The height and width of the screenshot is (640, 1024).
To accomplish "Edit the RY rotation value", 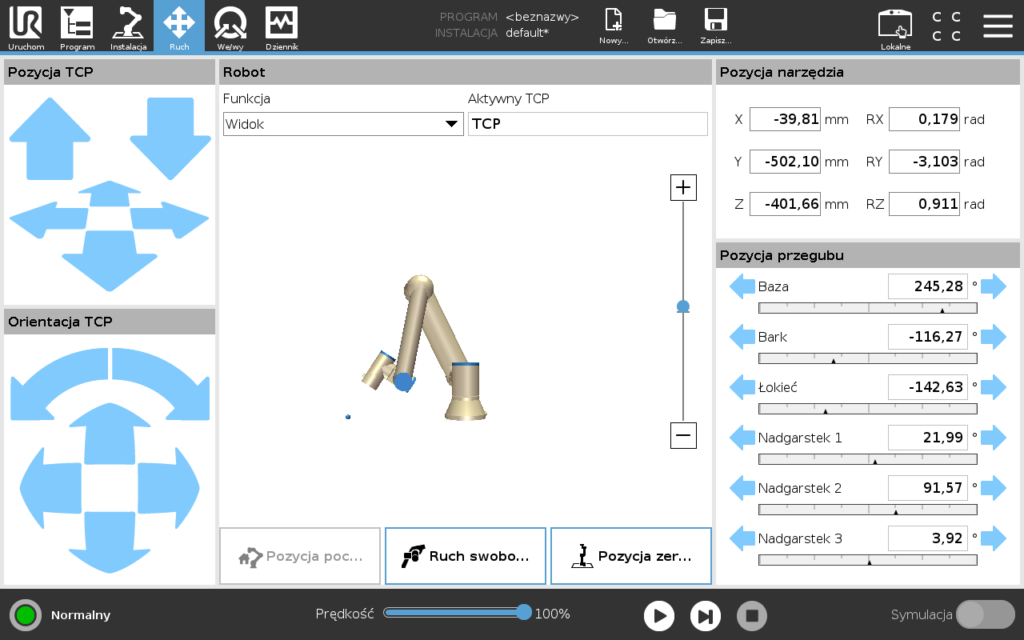I will coord(924,162).
